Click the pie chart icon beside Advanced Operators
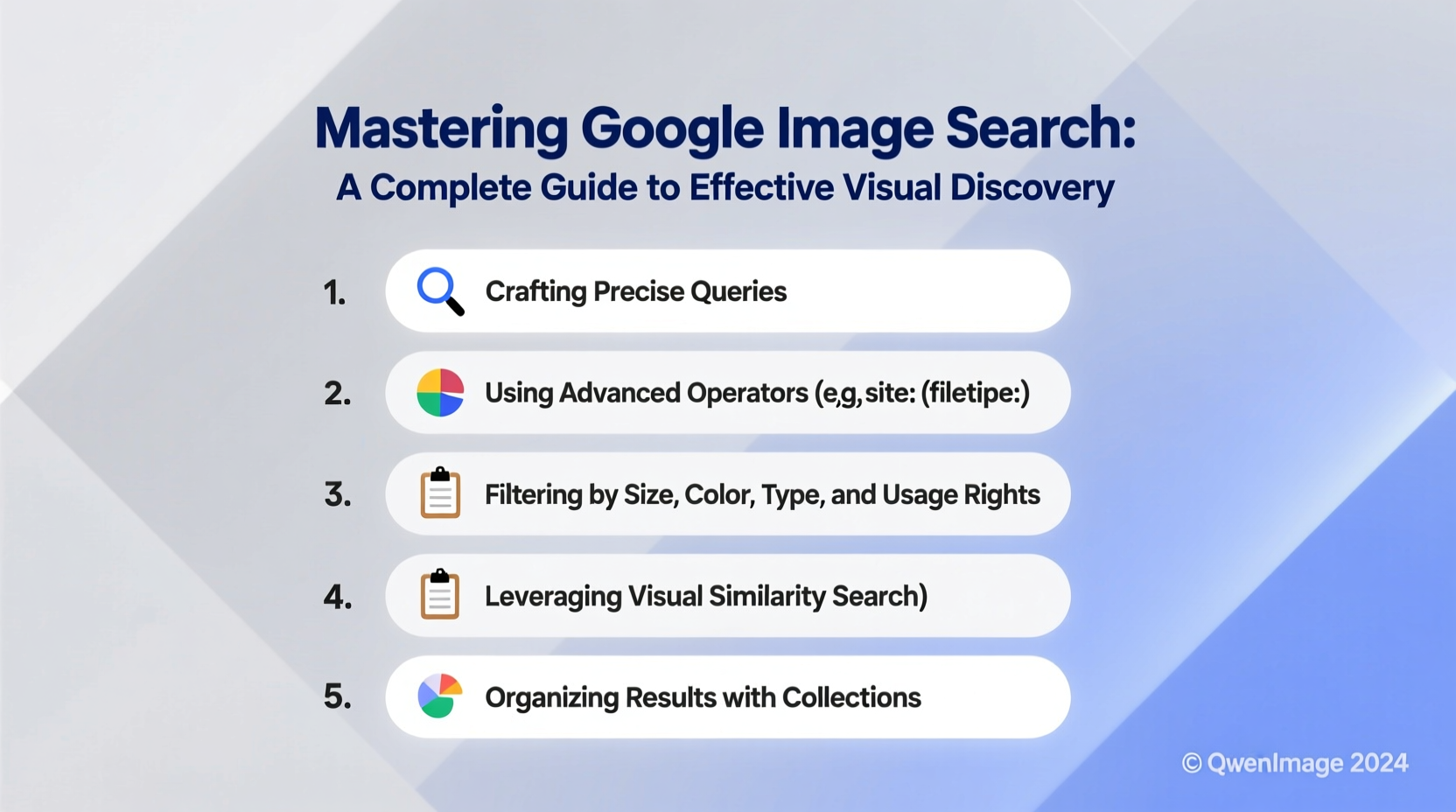This screenshot has width=1456, height=812. (441, 393)
